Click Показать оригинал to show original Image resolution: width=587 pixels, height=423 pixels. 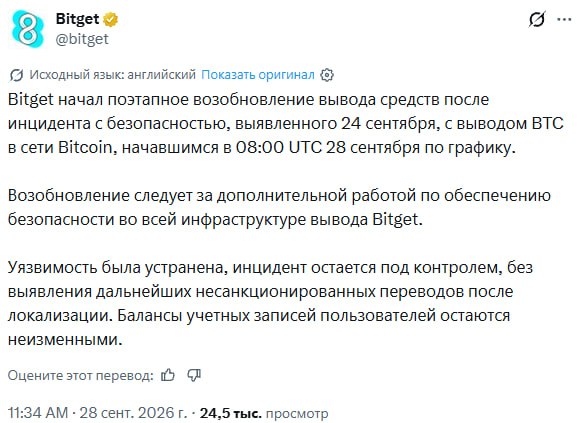pos(258,75)
